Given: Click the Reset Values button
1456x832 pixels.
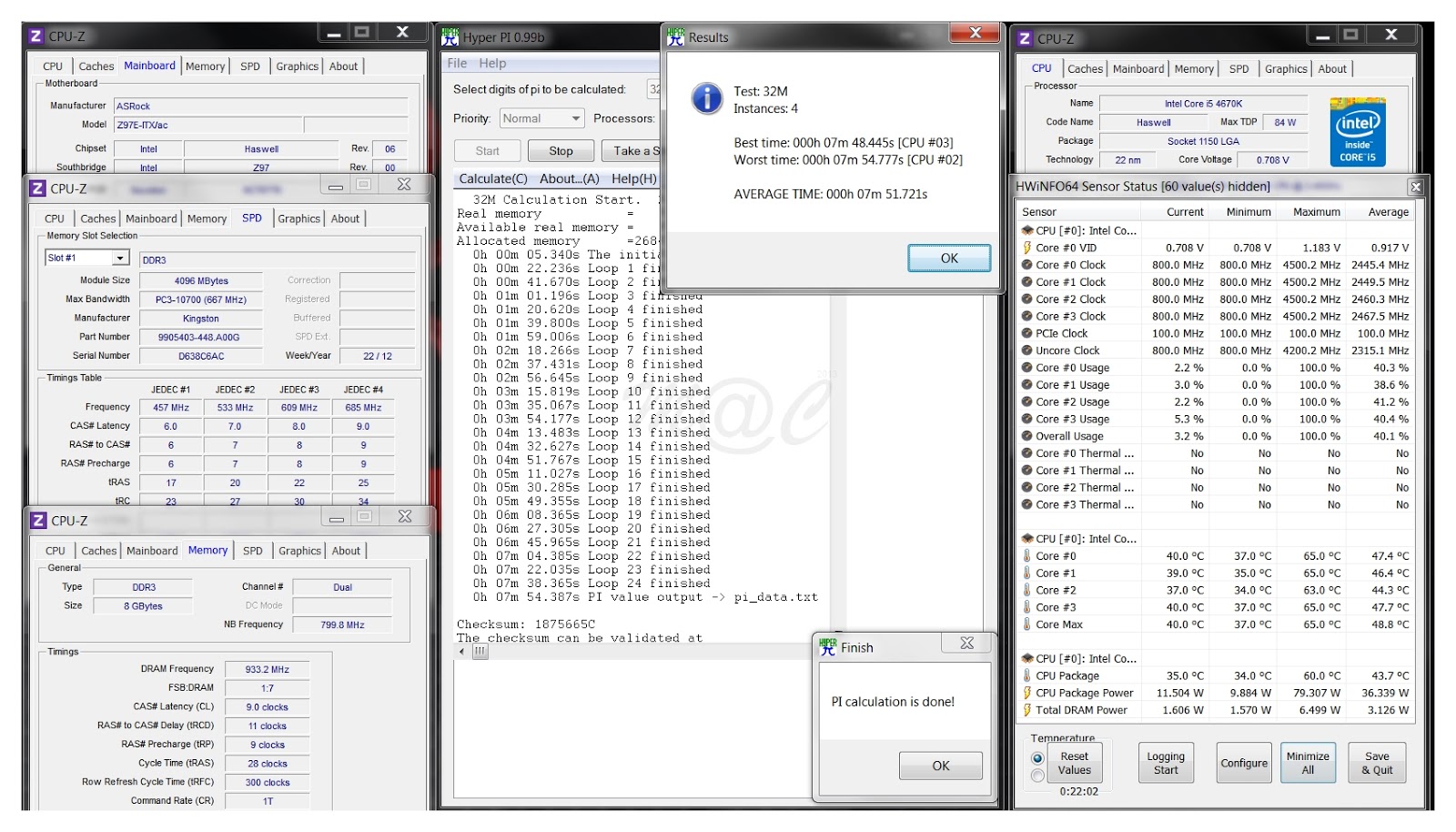Looking at the screenshot, I should pos(1074,763).
